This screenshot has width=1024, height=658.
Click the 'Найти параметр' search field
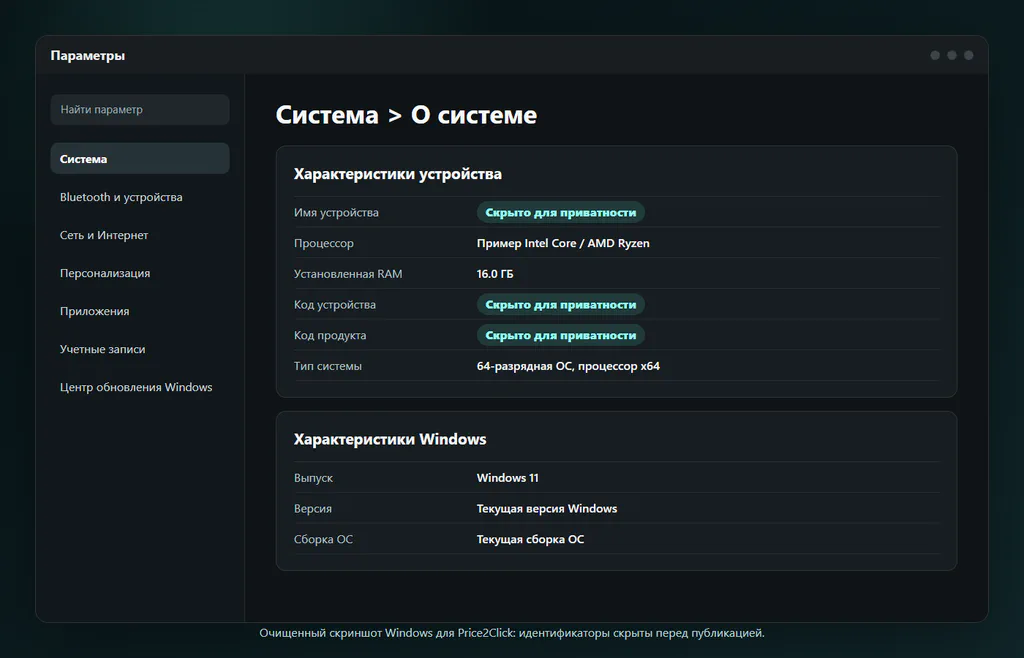140,110
